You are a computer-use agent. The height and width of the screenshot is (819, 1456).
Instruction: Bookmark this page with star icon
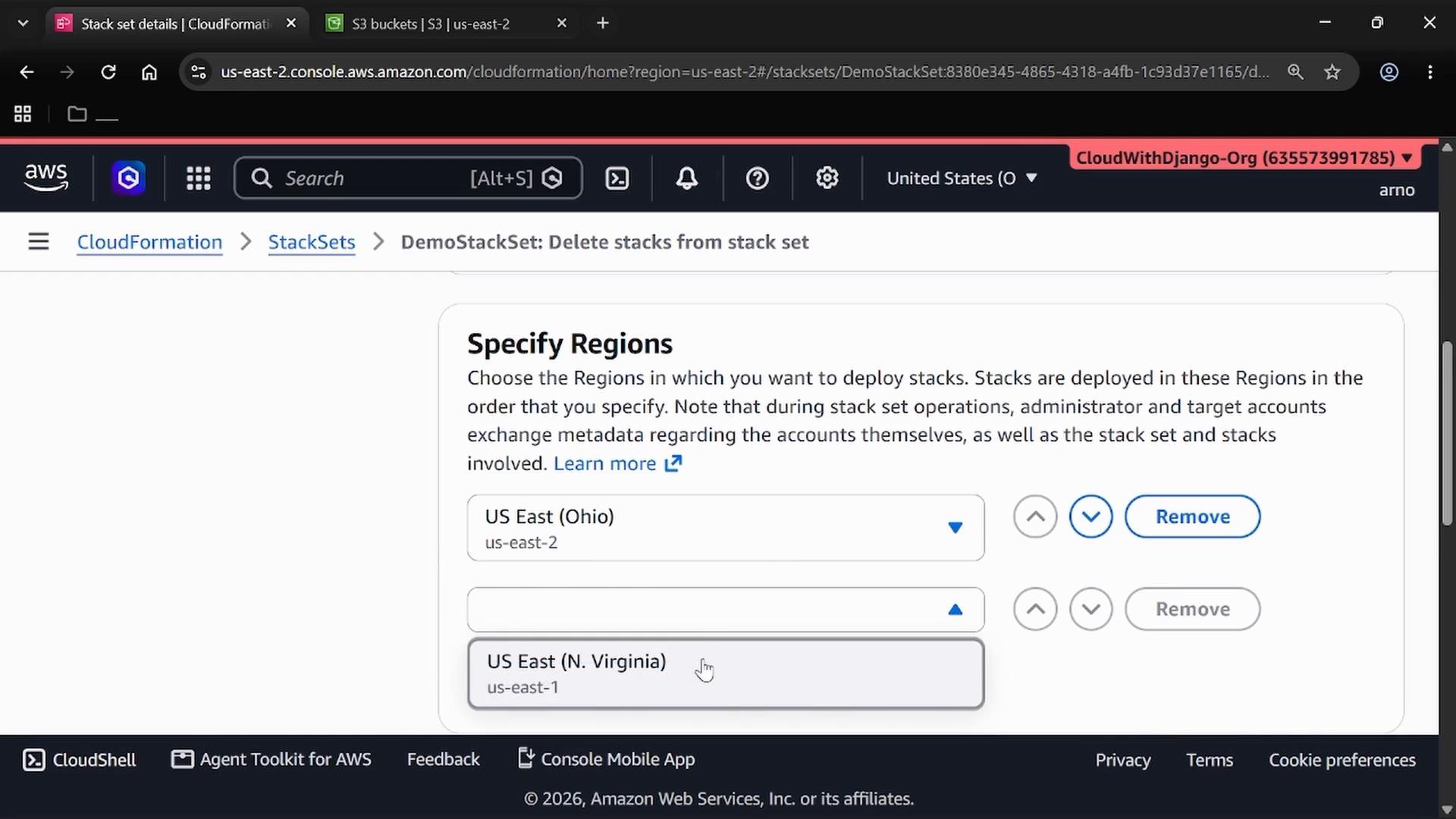1332,72
